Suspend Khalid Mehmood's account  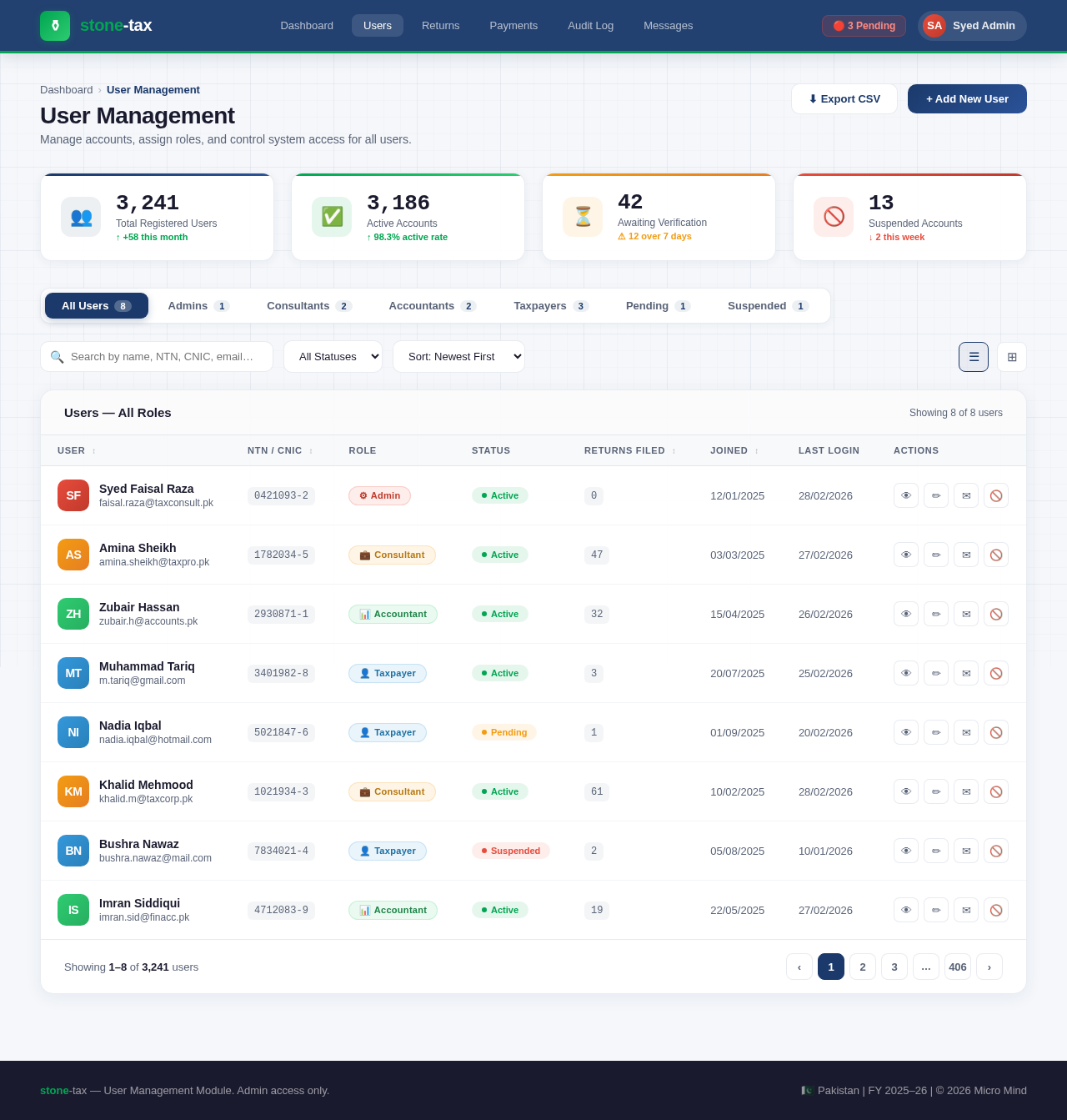pyautogui.click(x=995, y=791)
